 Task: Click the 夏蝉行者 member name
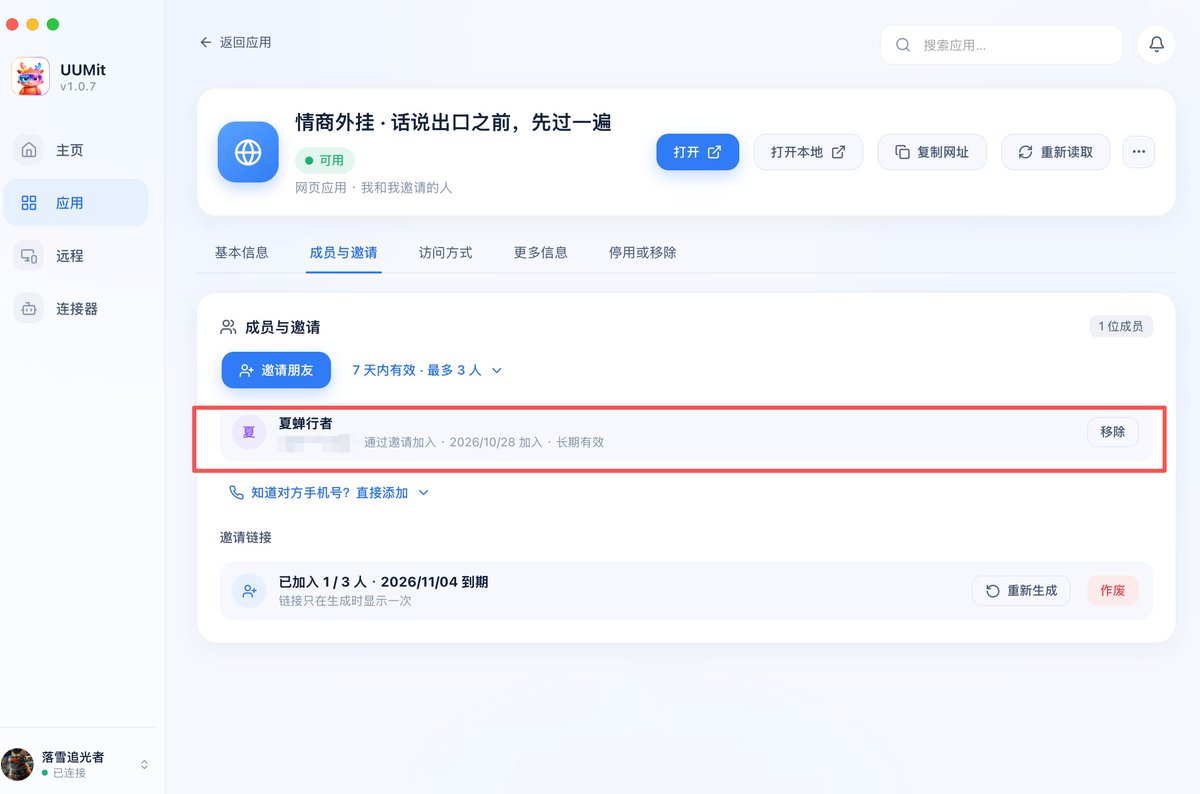(305, 424)
